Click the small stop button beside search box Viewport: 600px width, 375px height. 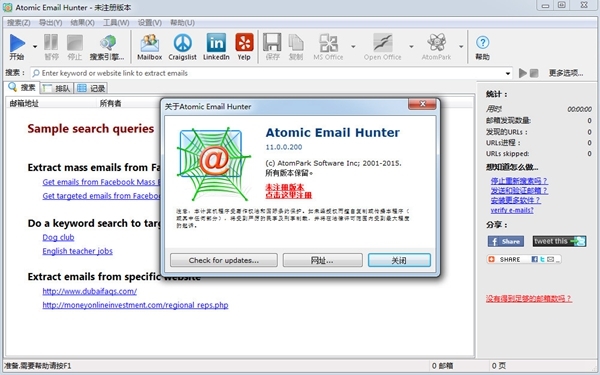(x=534, y=73)
